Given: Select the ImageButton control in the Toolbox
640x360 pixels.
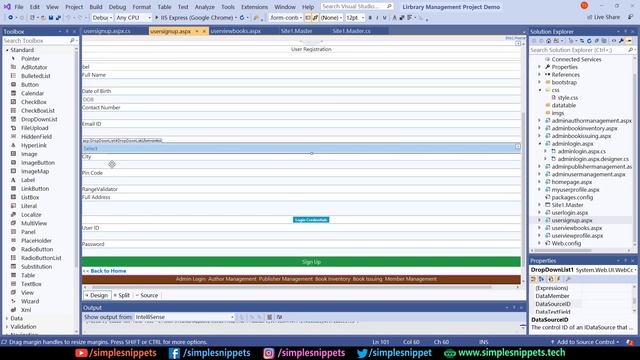Looking at the screenshot, I should tap(38, 162).
